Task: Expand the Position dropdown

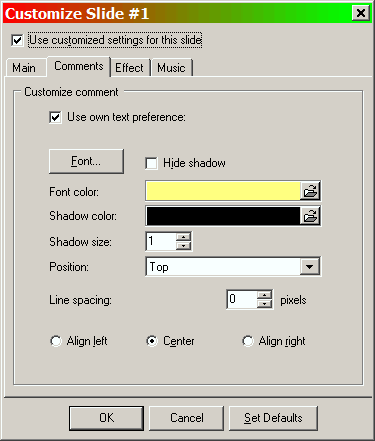Action: [x=310, y=267]
